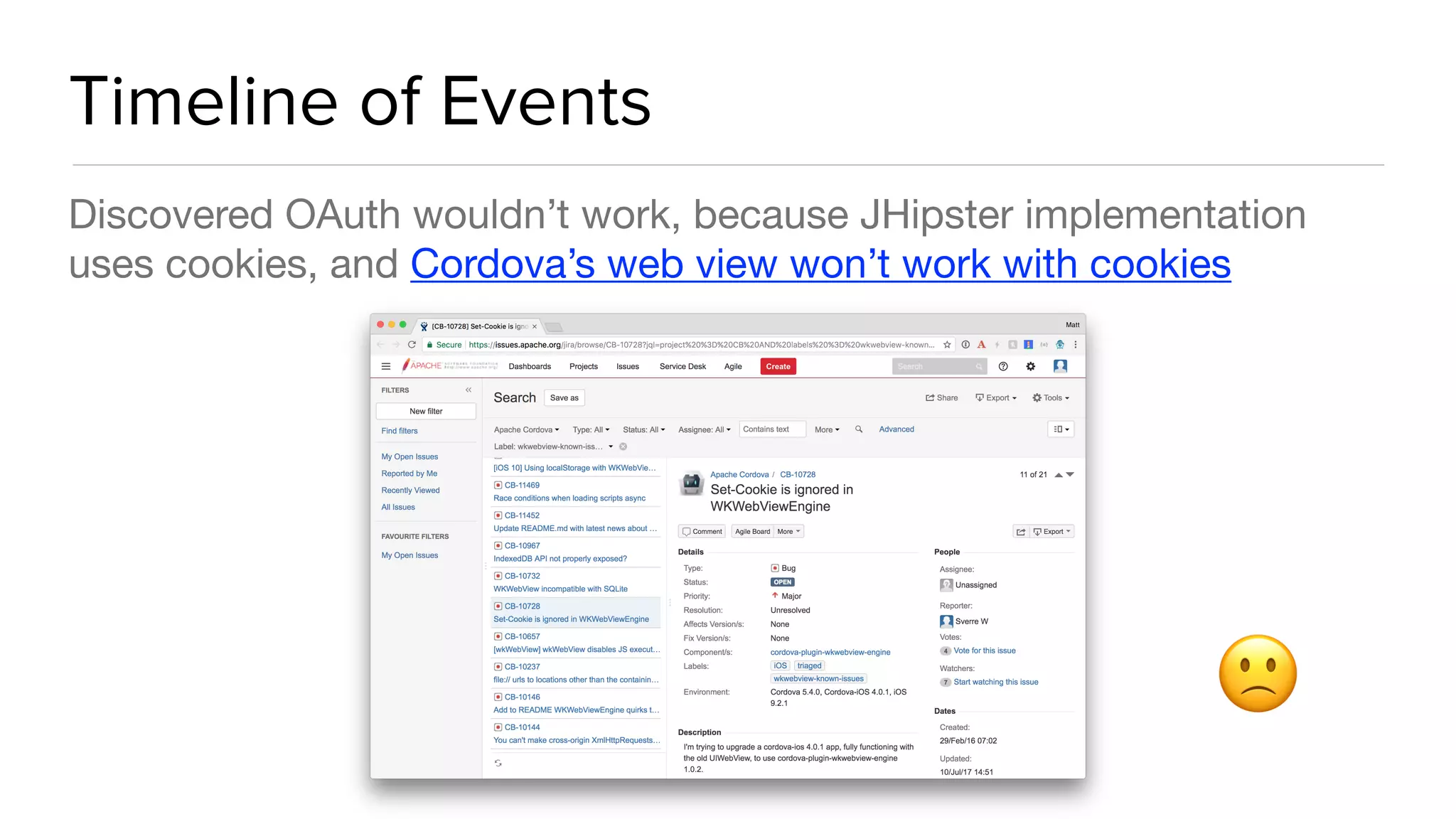This screenshot has height=819, width=1456.
Task: Refresh the issue list results
Action: coord(498,764)
